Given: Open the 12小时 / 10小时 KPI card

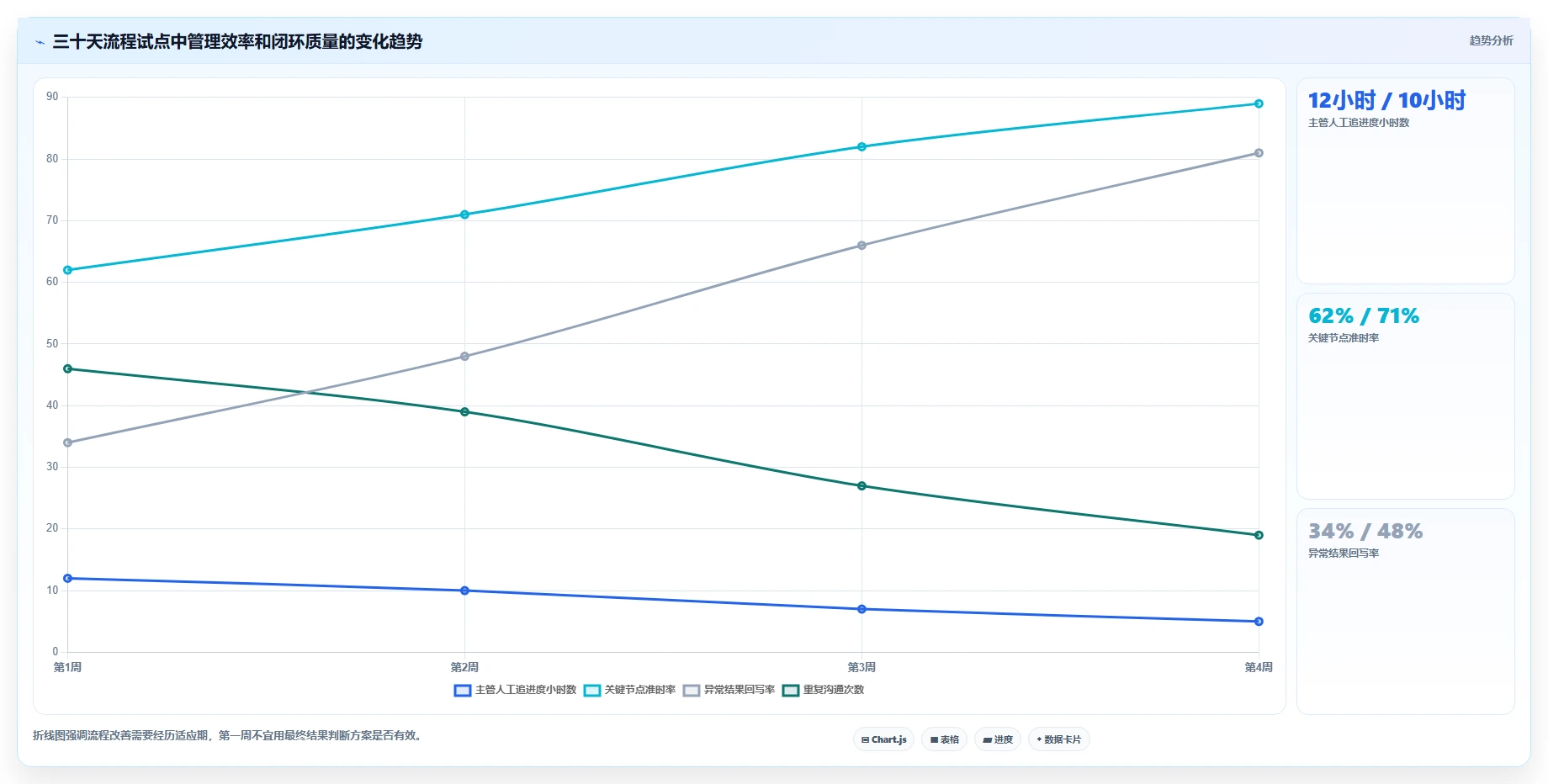Looking at the screenshot, I should 1405,181.
